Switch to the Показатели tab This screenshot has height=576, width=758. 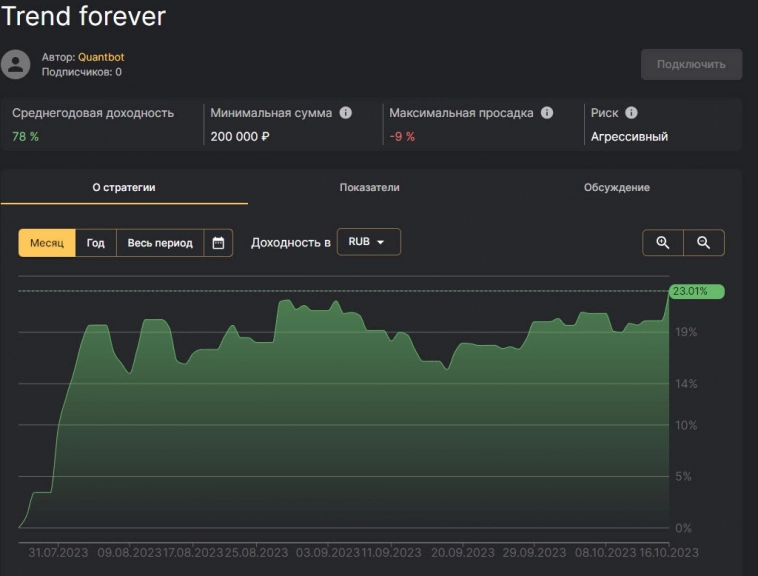pos(369,187)
